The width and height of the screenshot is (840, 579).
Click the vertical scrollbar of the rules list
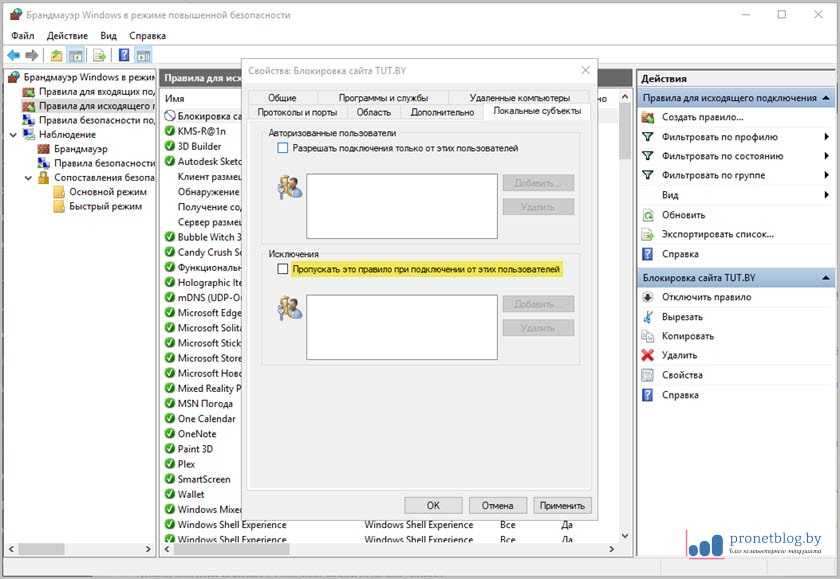[626, 300]
